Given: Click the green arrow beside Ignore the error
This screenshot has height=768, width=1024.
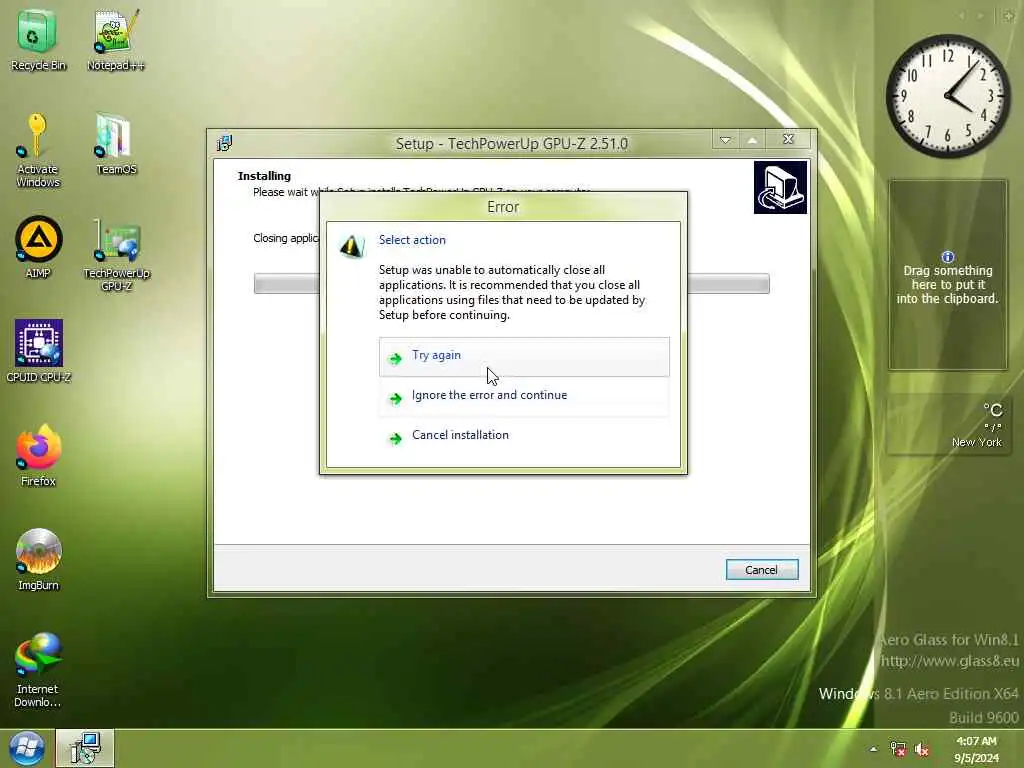Looking at the screenshot, I should click(x=395, y=398).
